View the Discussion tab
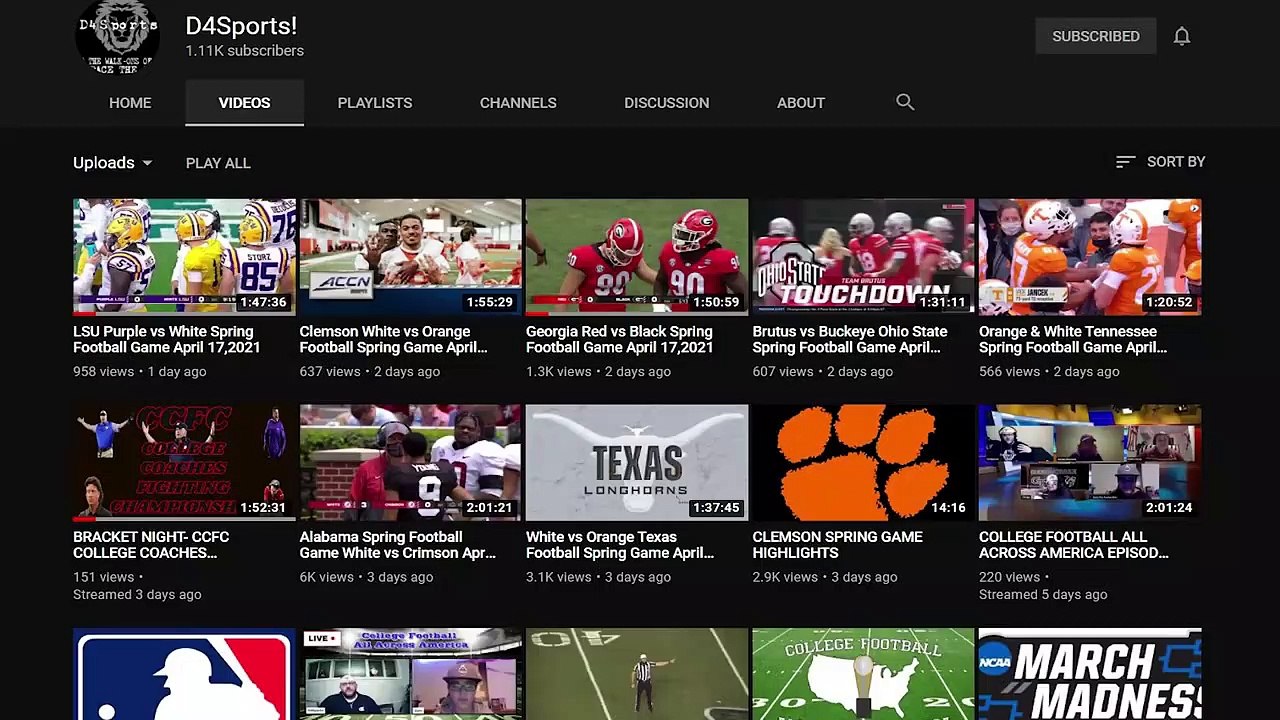Image resolution: width=1280 pixels, height=720 pixels. pyautogui.click(x=667, y=103)
